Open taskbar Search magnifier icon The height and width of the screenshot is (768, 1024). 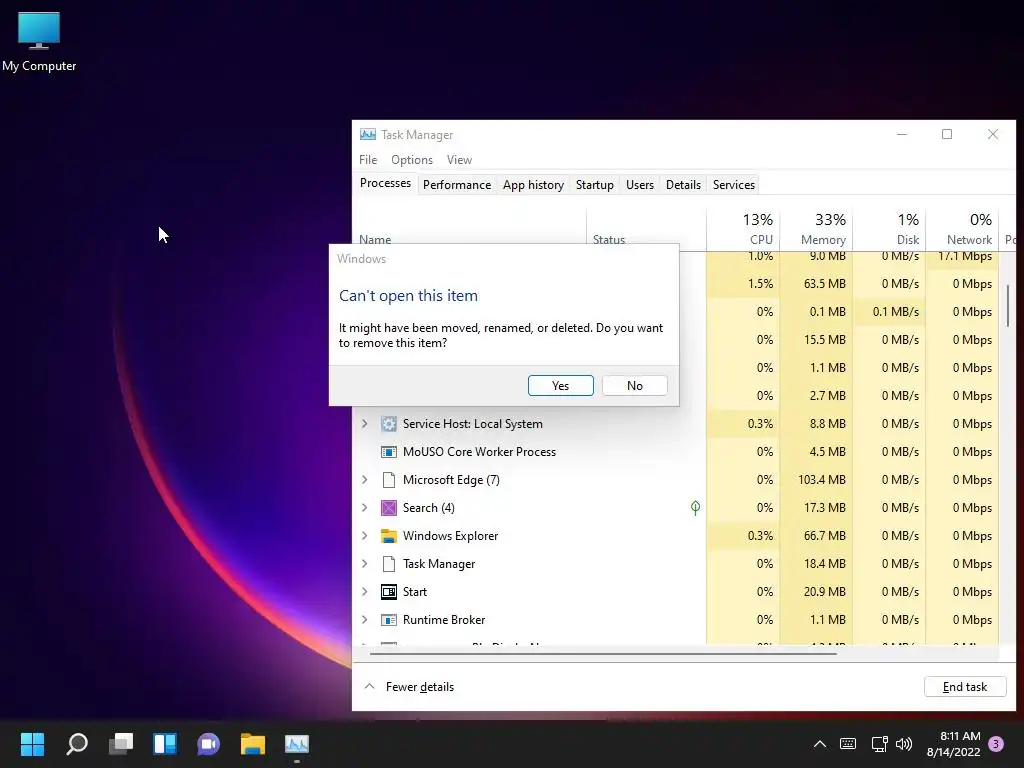(x=77, y=743)
